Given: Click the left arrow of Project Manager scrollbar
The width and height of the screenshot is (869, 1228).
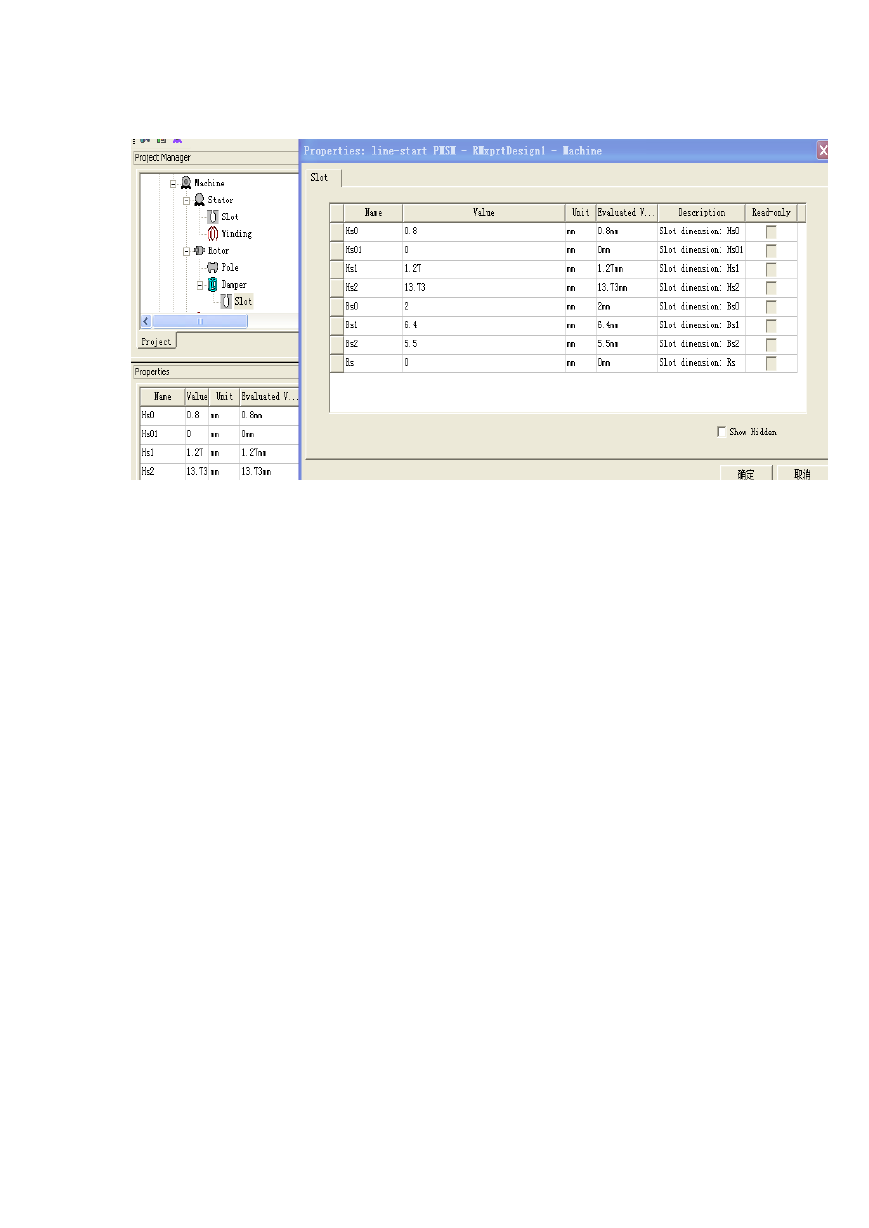Looking at the screenshot, I should (145, 321).
